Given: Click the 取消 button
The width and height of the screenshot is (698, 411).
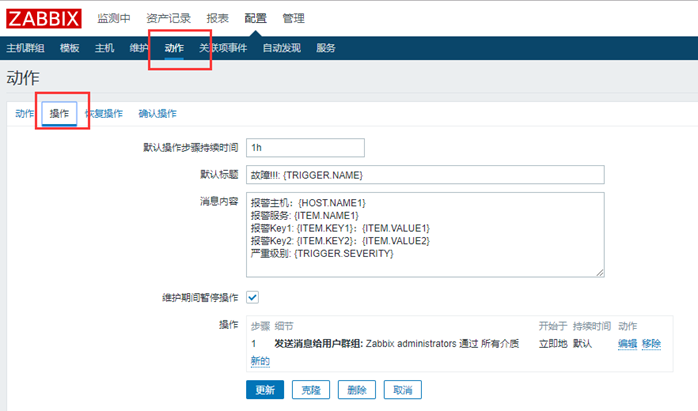Looking at the screenshot, I should coord(402,390).
